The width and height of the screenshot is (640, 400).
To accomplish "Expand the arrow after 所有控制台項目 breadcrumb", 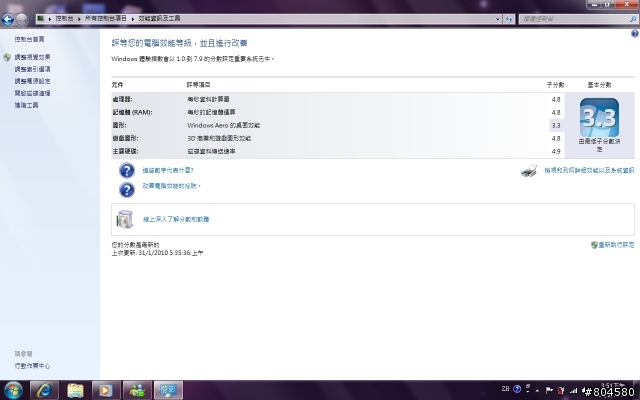I will coord(133,19).
